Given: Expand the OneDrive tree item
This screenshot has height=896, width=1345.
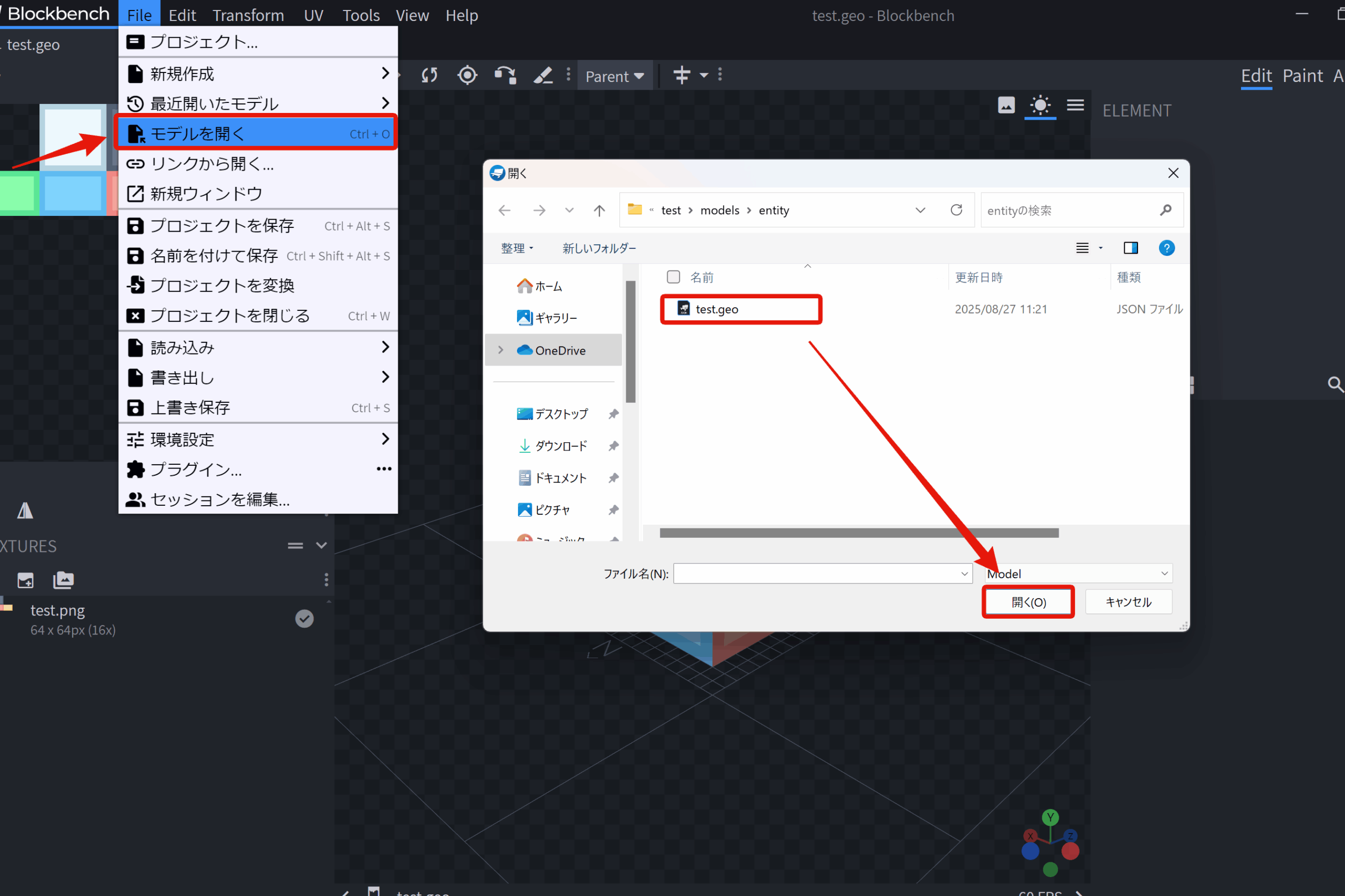Looking at the screenshot, I should point(501,350).
